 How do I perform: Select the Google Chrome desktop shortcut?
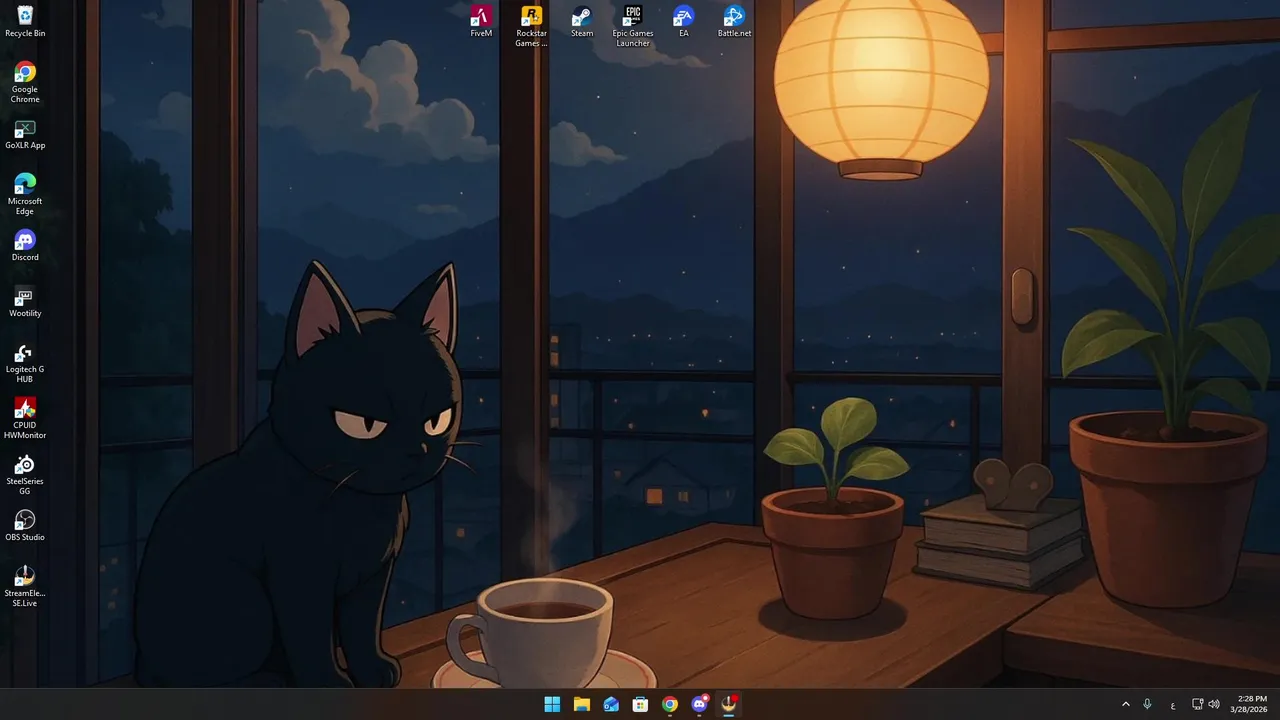click(25, 83)
